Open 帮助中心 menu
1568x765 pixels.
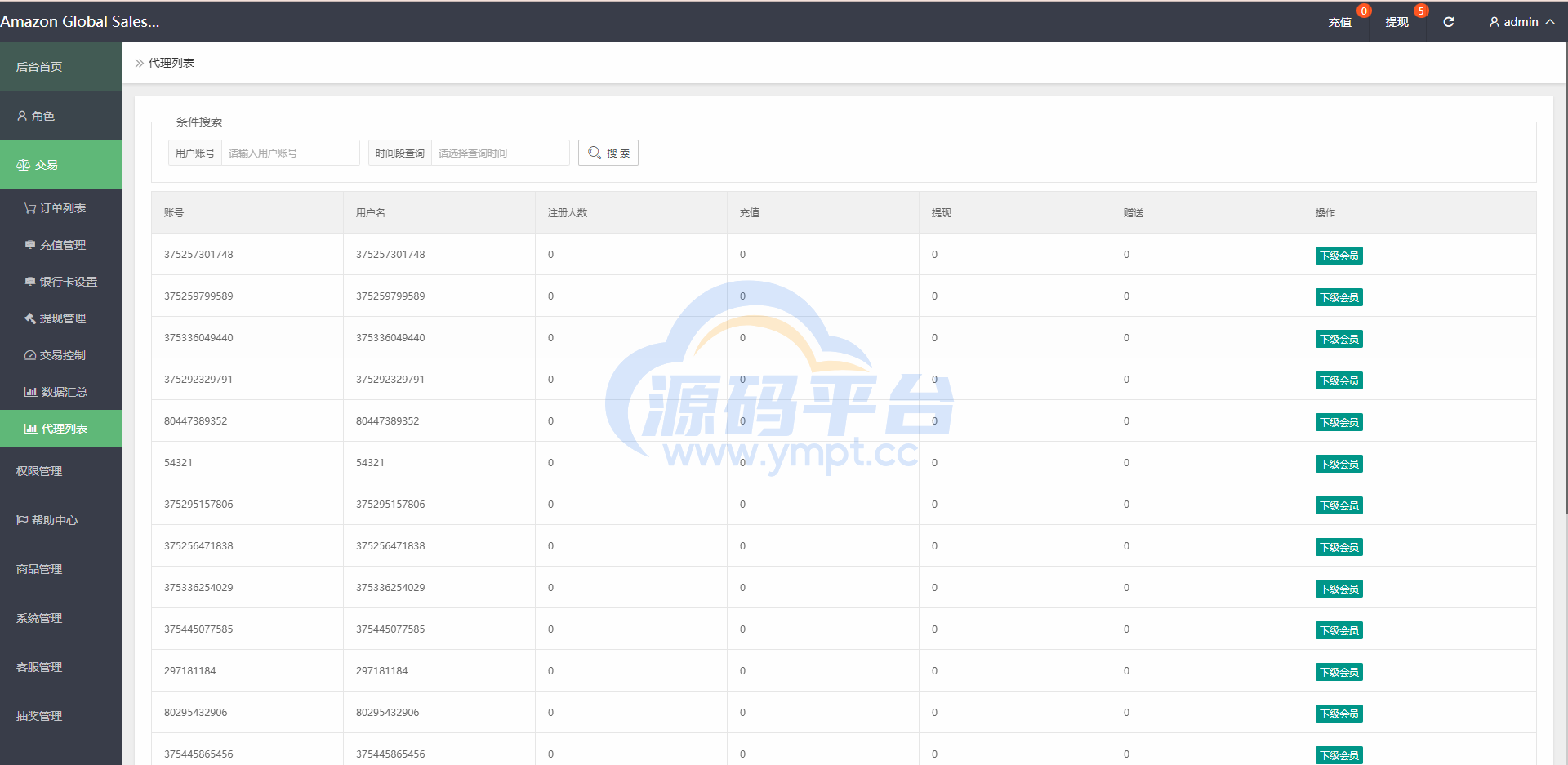[61, 520]
